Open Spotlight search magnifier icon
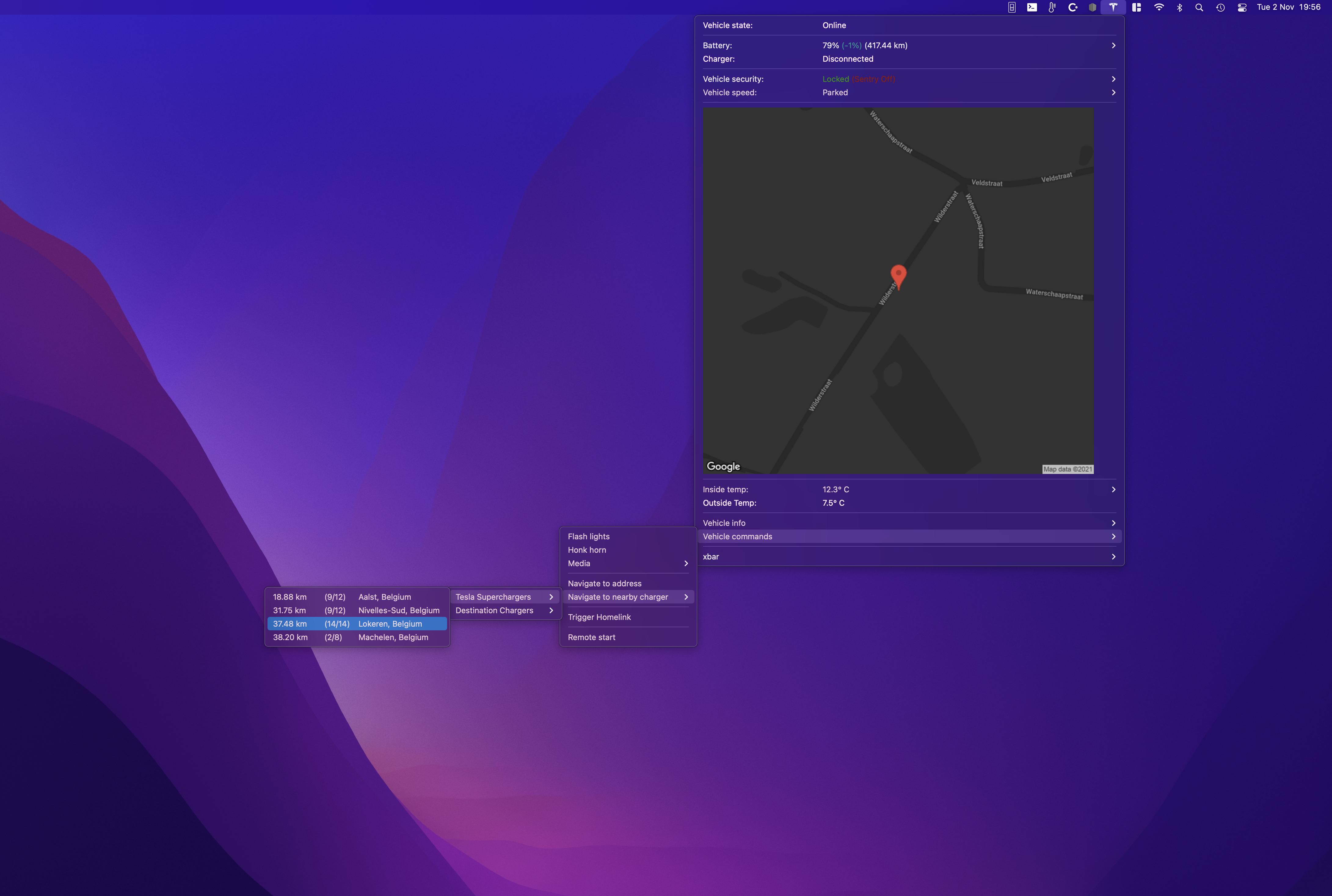Image resolution: width=1332 pixels, height=896 pixels. (x=1199, y=7)
